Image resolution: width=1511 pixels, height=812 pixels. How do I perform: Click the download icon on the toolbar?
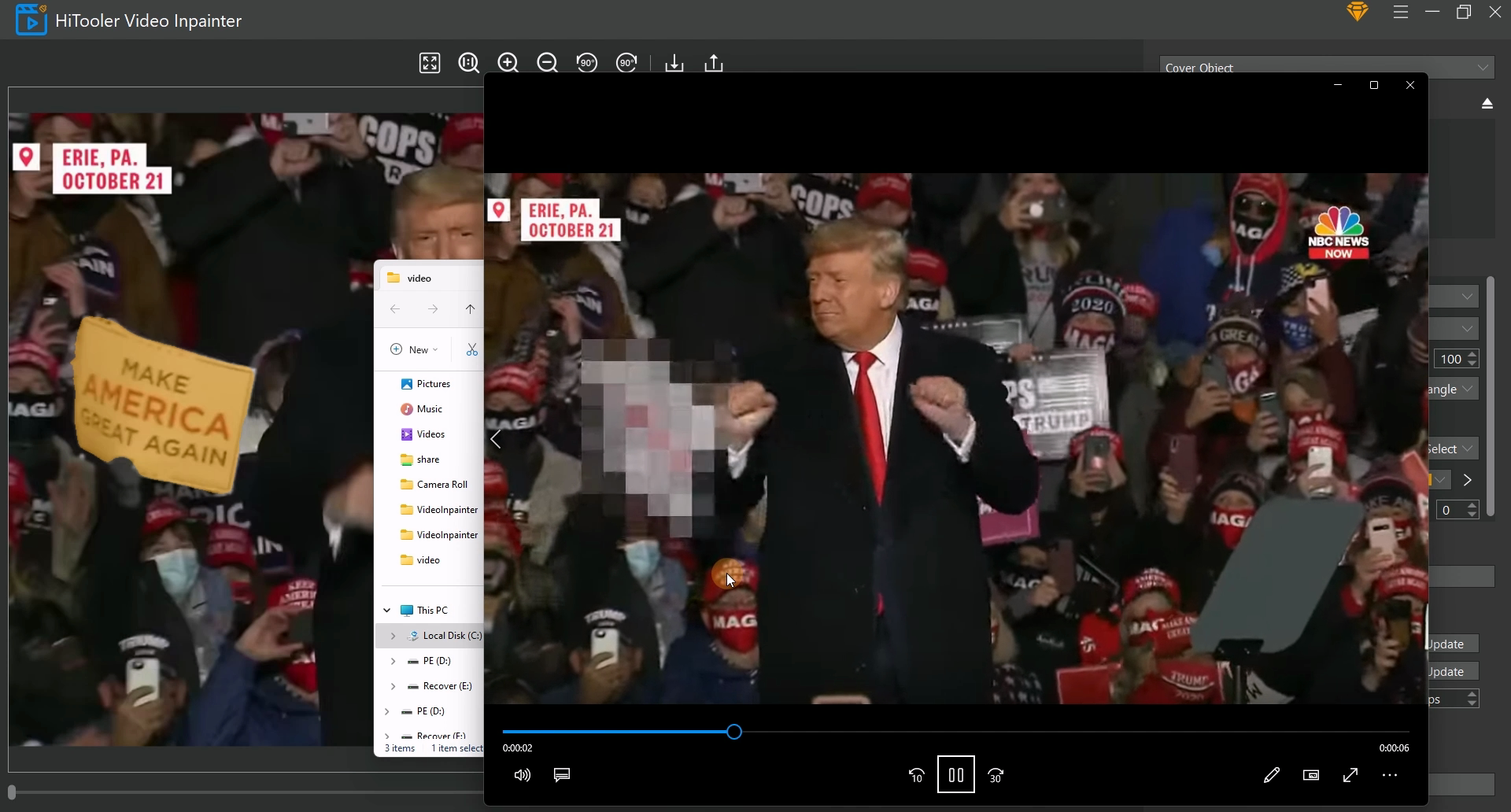[674, 63]
